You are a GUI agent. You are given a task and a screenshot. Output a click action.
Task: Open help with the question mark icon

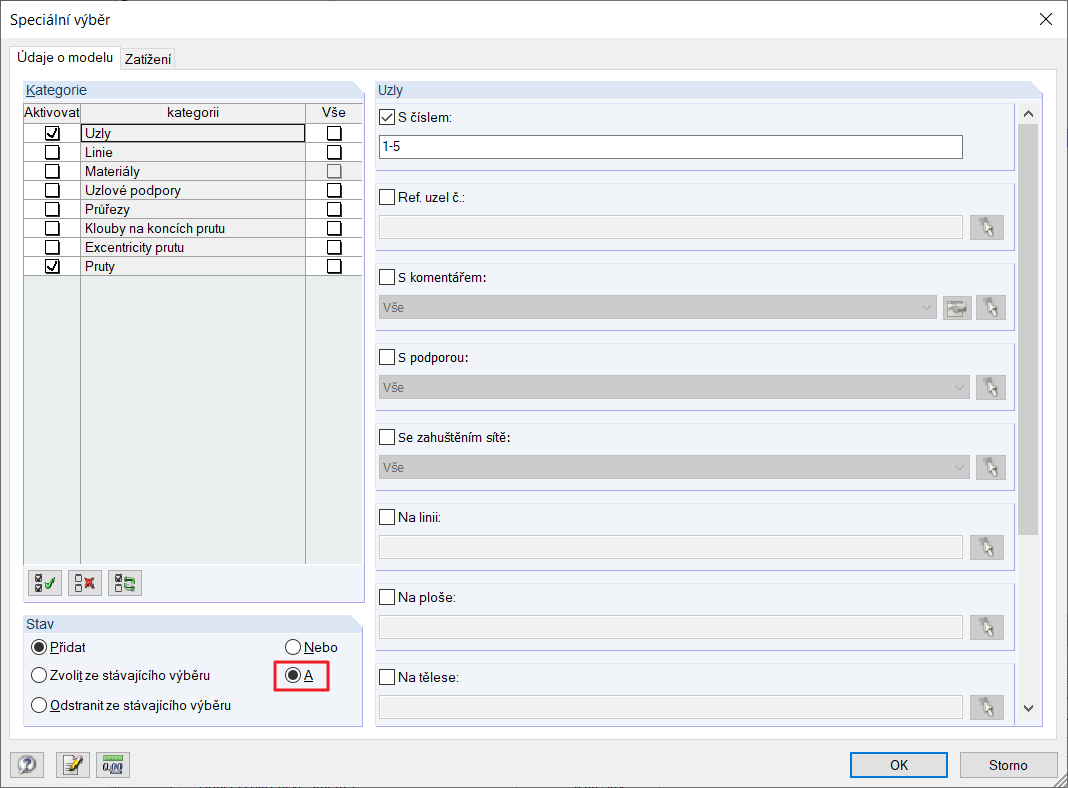click(x=25, y=765)
